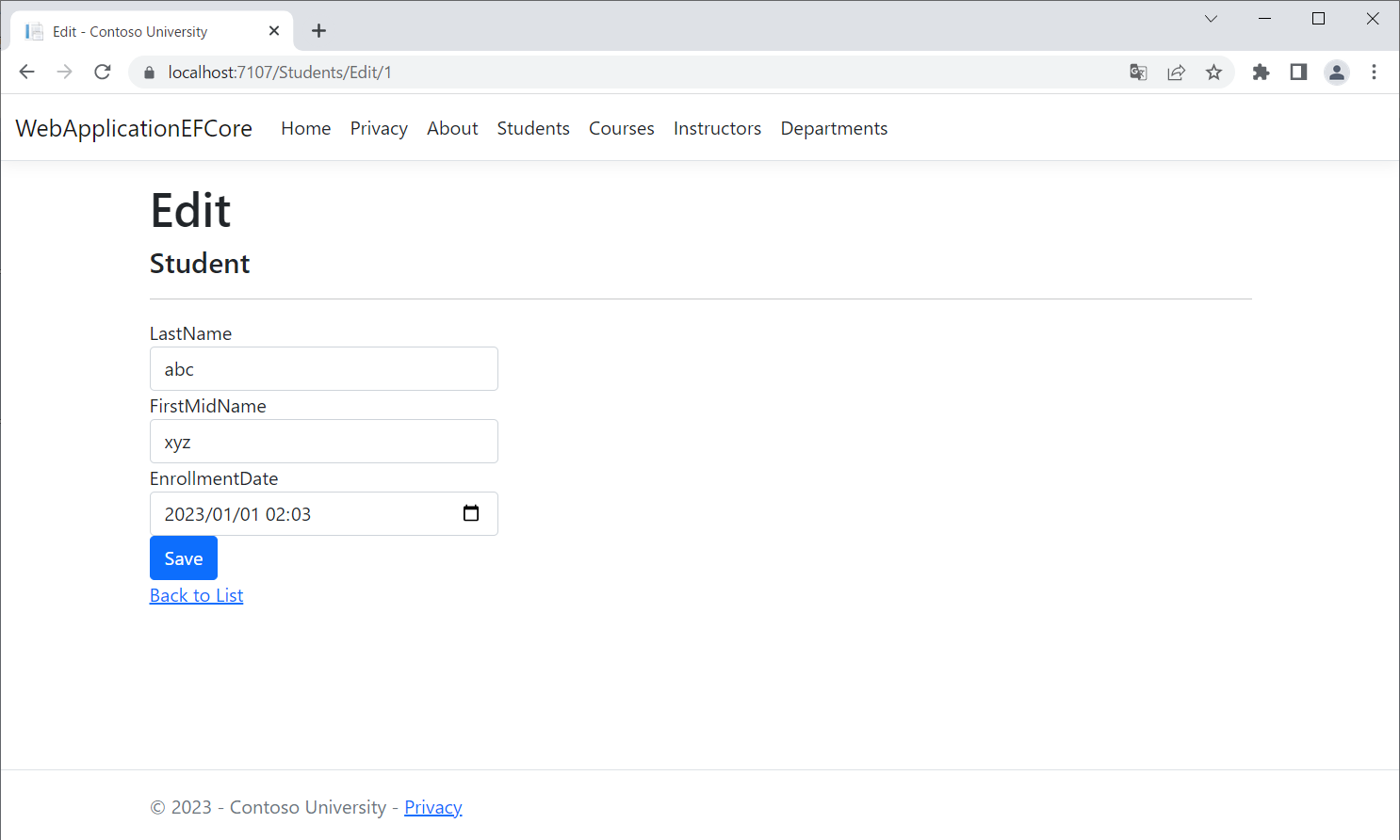Reload the current page

click(103, 73)
